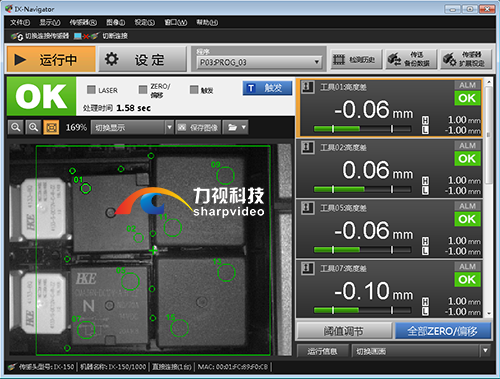Image resolution: width=500 pixels, height=379 pixels.
Task: Click the 工具05 height tool icon
Action: 307,208
